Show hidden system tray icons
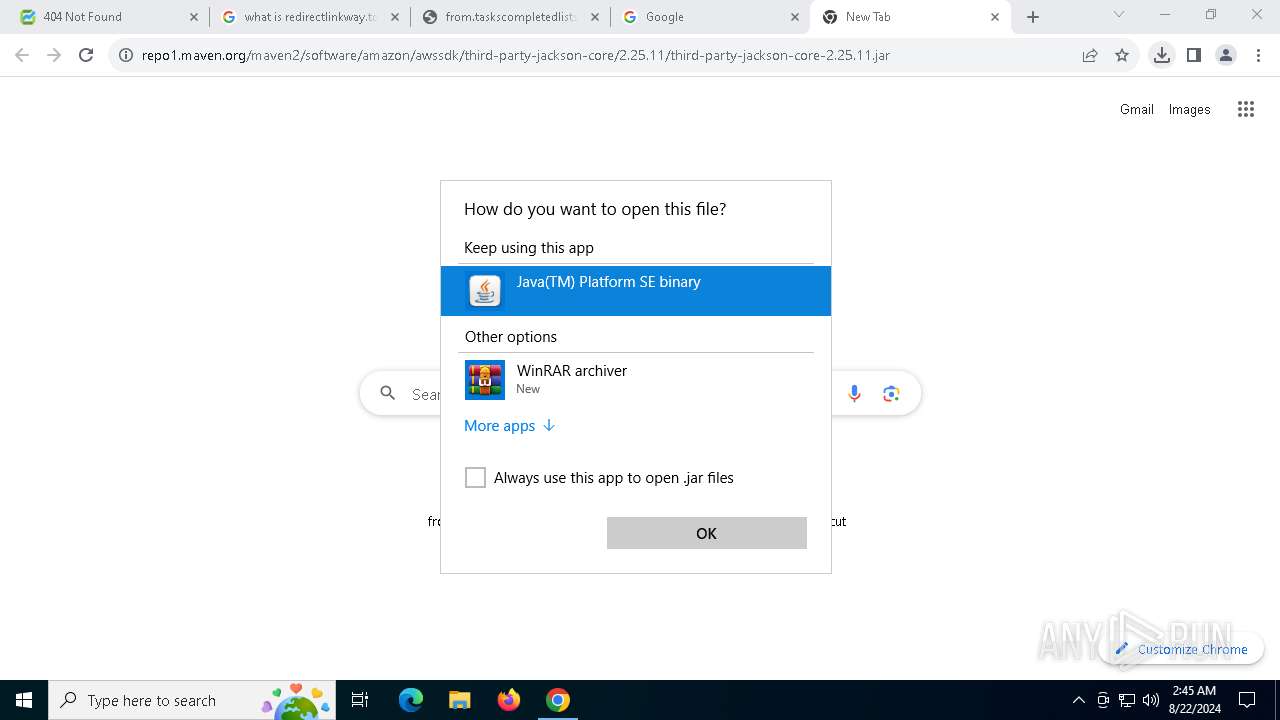Image resolution: width=1280 pixels, height=720 pixels. pyautogui.click(x=1078, y=700)
